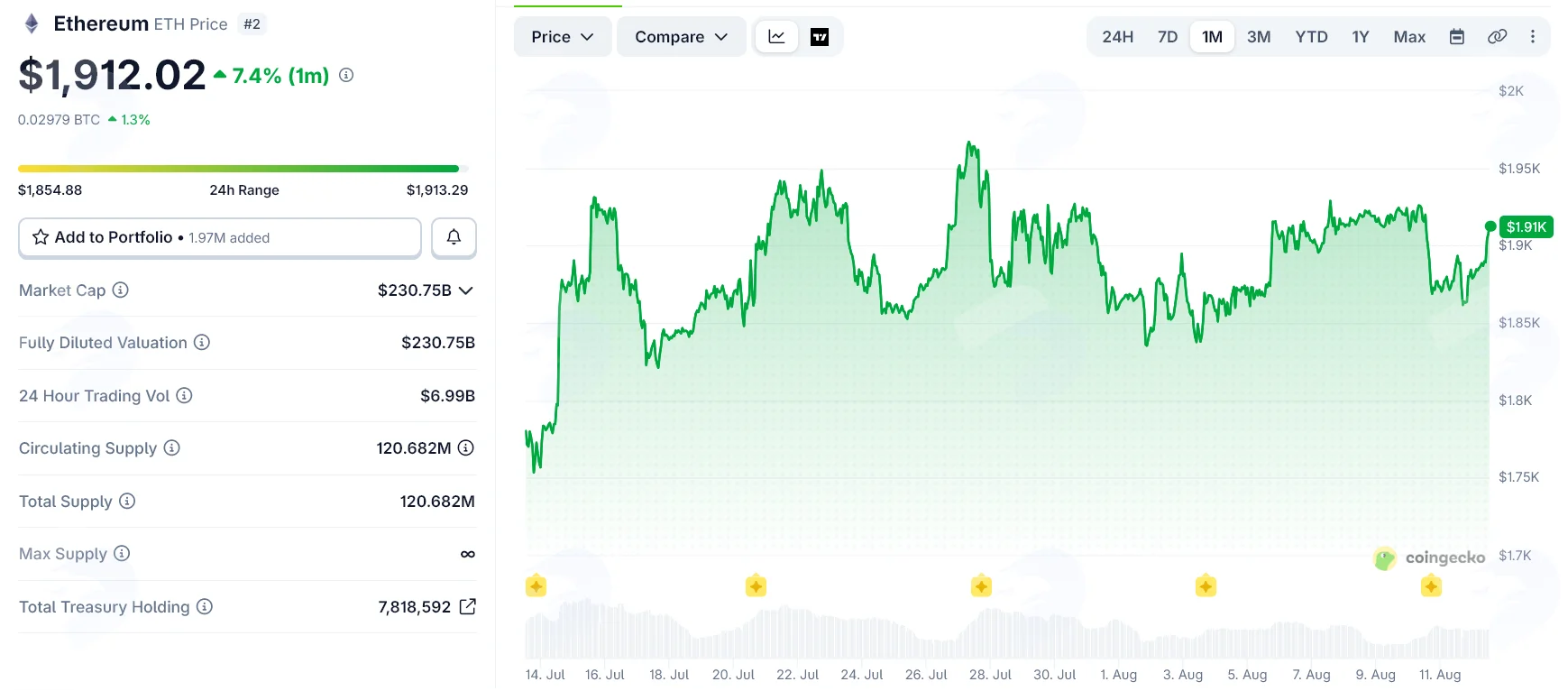The height and width of the screenshot is (691, 1568).
Task: Copy chart link icon
Action: point(1497,37)
